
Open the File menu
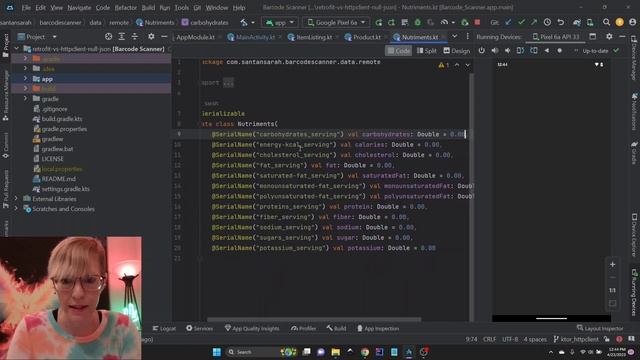click(26, 7)
